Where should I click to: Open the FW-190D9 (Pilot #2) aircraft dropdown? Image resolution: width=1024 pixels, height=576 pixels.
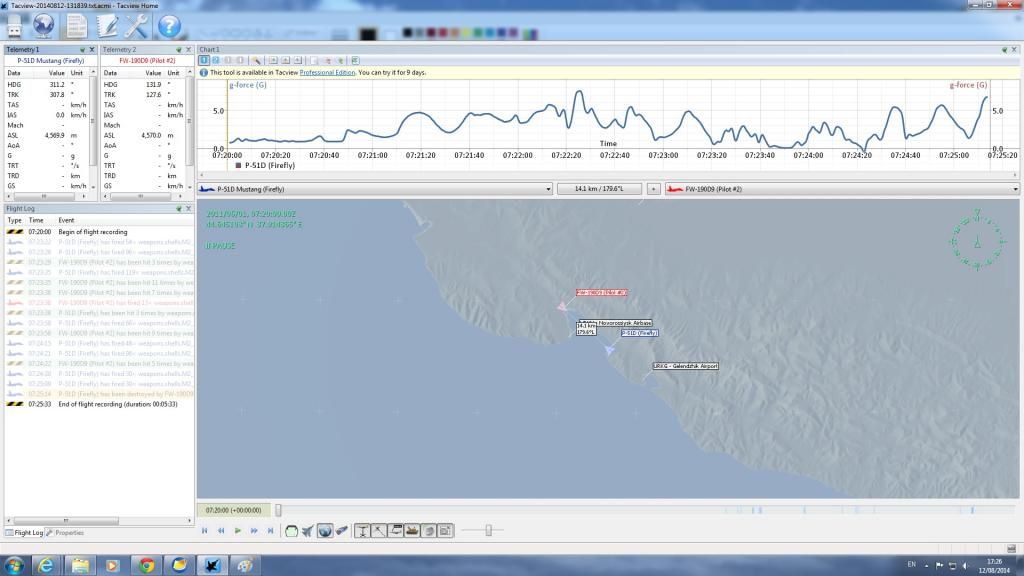point(842,188)
